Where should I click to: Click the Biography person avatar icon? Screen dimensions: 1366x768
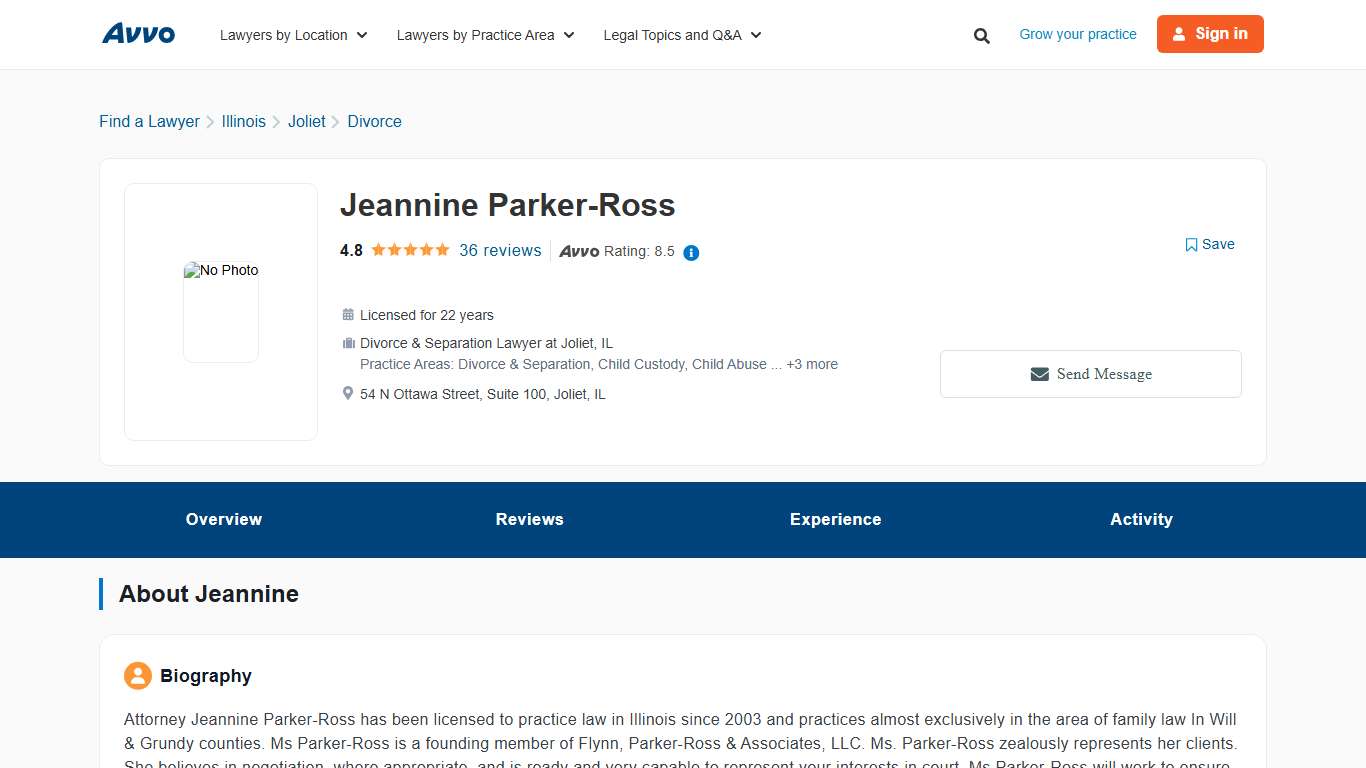pos(137,675)
